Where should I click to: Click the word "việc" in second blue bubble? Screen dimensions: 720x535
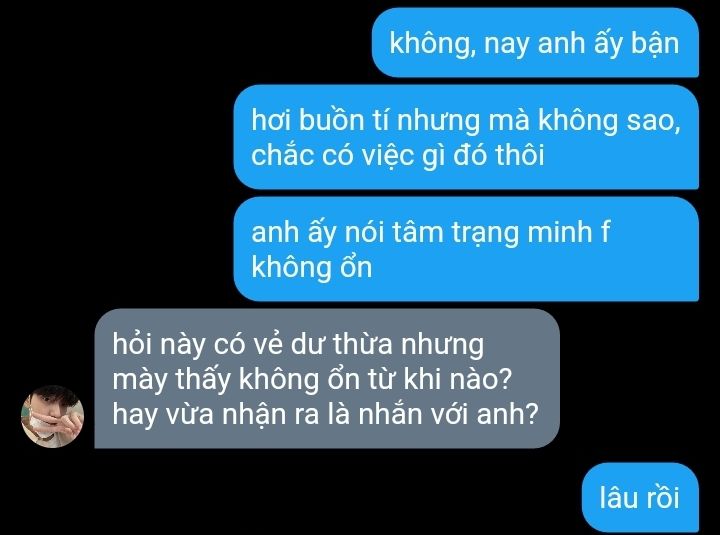point(382,155)
